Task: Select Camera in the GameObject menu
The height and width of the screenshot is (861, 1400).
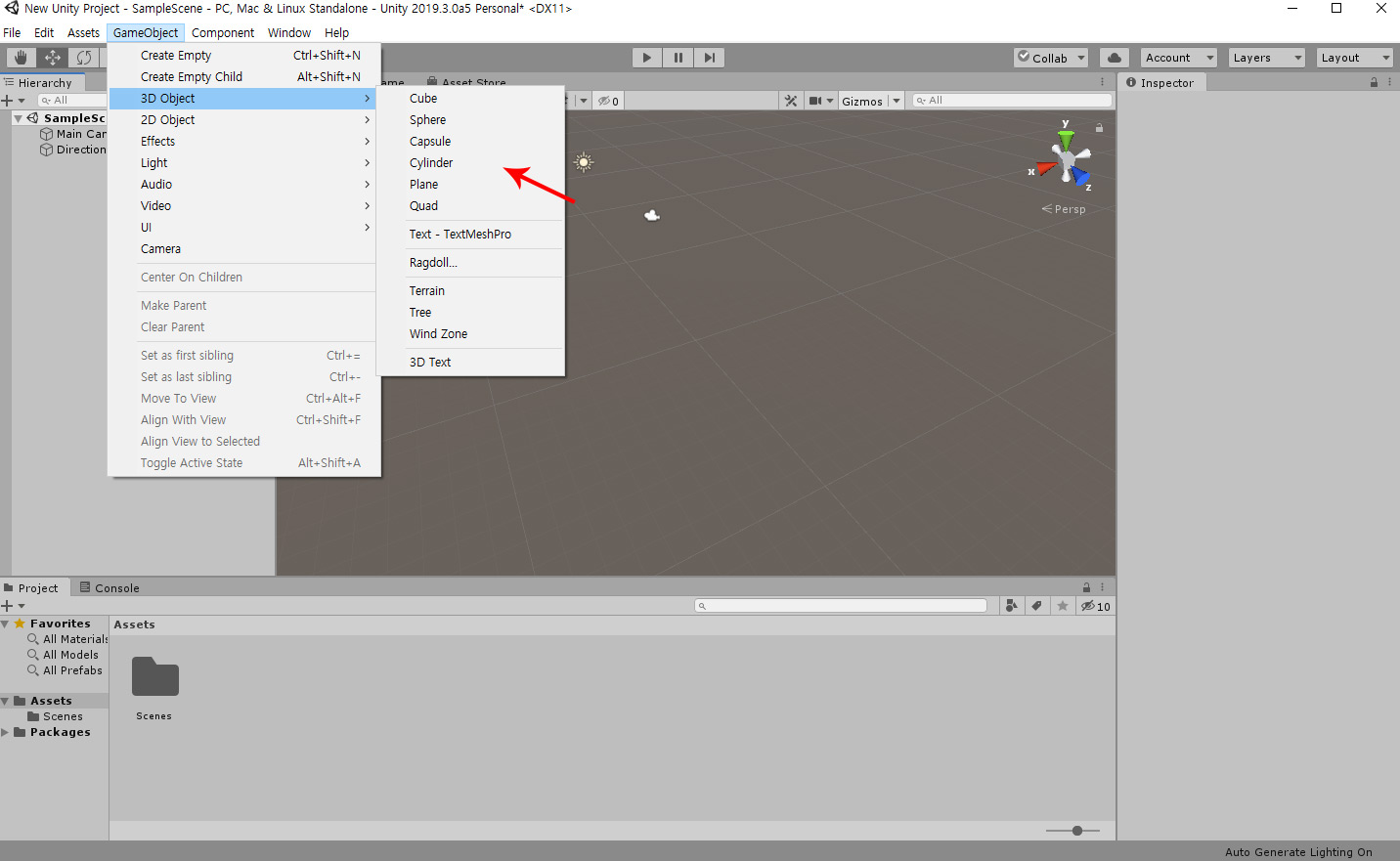Action: (242, 249)
